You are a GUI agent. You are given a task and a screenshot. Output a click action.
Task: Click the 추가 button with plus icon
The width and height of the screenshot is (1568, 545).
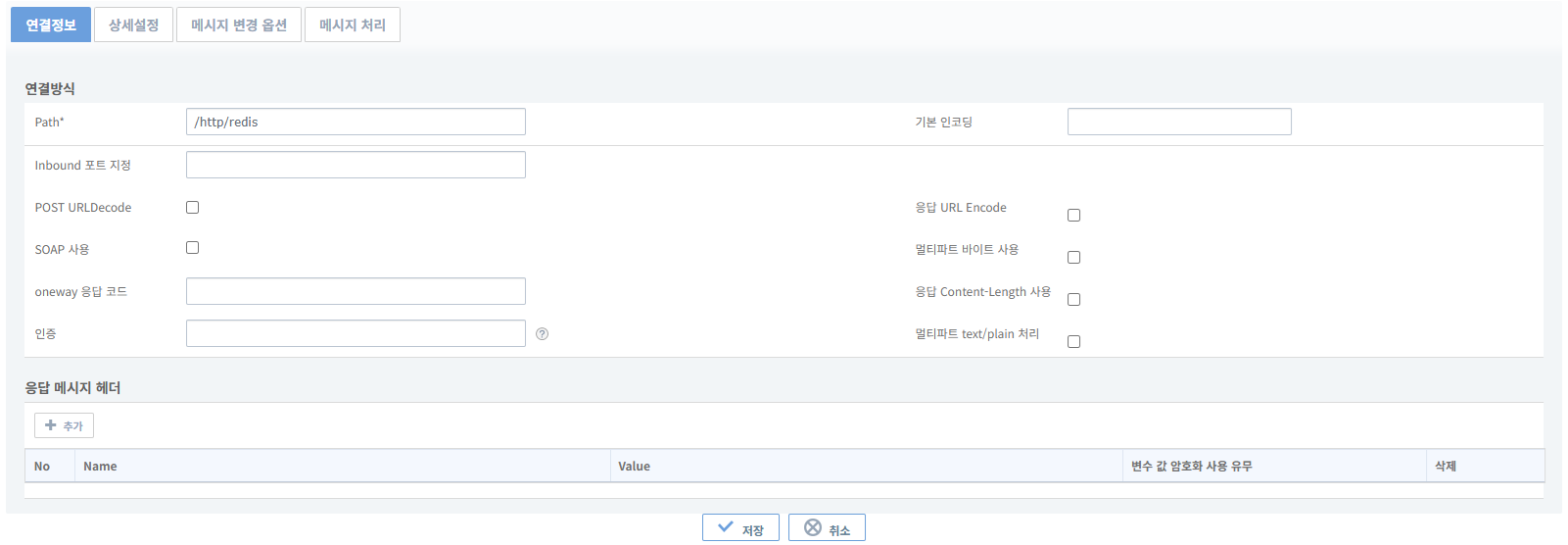[x=65, y=425]
